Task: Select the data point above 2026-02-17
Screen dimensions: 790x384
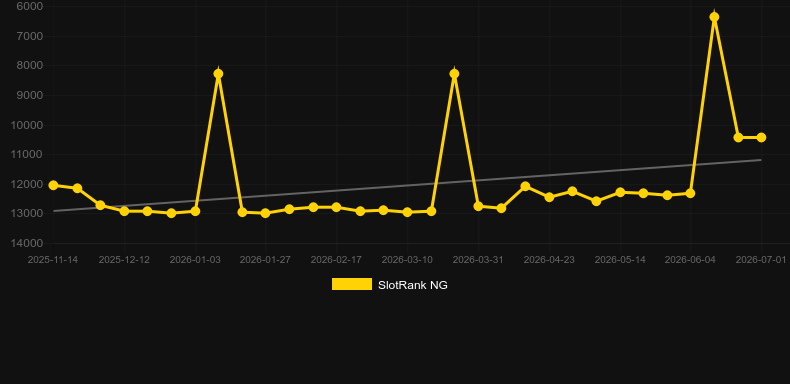Action: (x=336, y=207)
